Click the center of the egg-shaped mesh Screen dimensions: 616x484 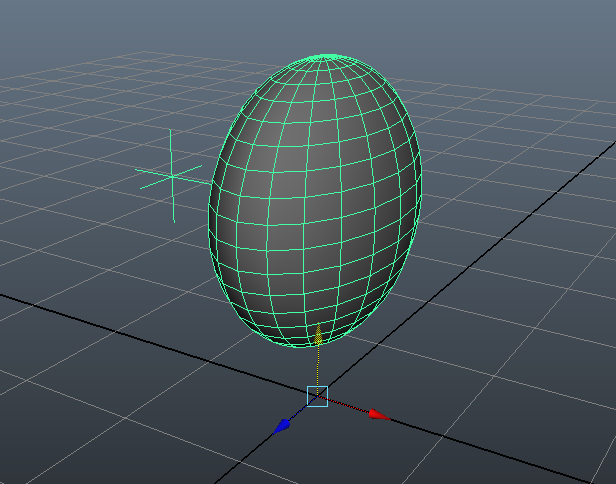pyautogui.click(x=315, y=200)
